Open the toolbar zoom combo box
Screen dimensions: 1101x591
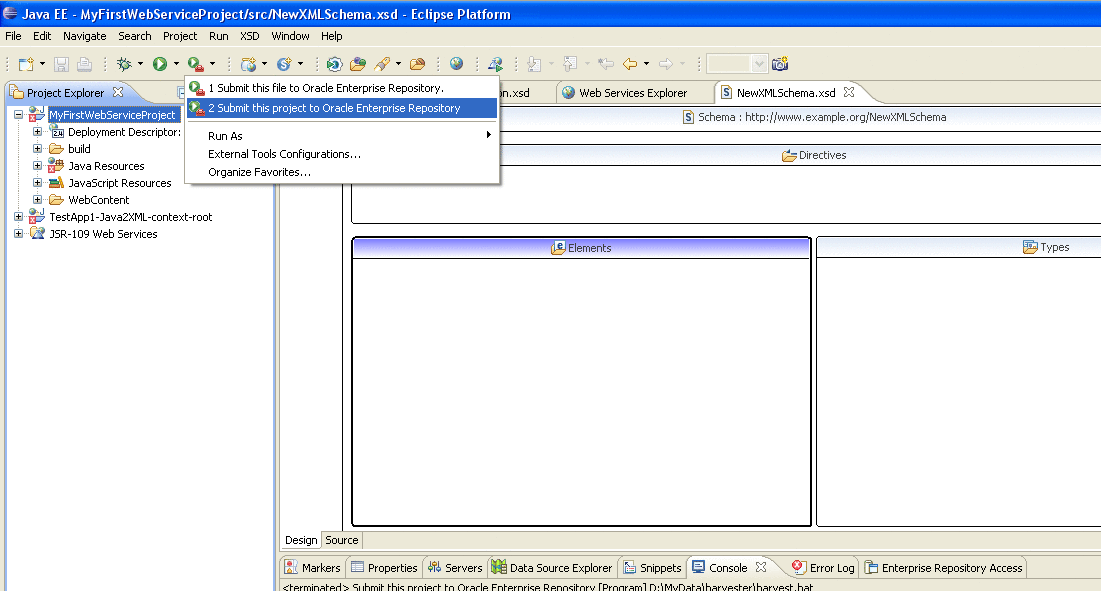point(737,65)
